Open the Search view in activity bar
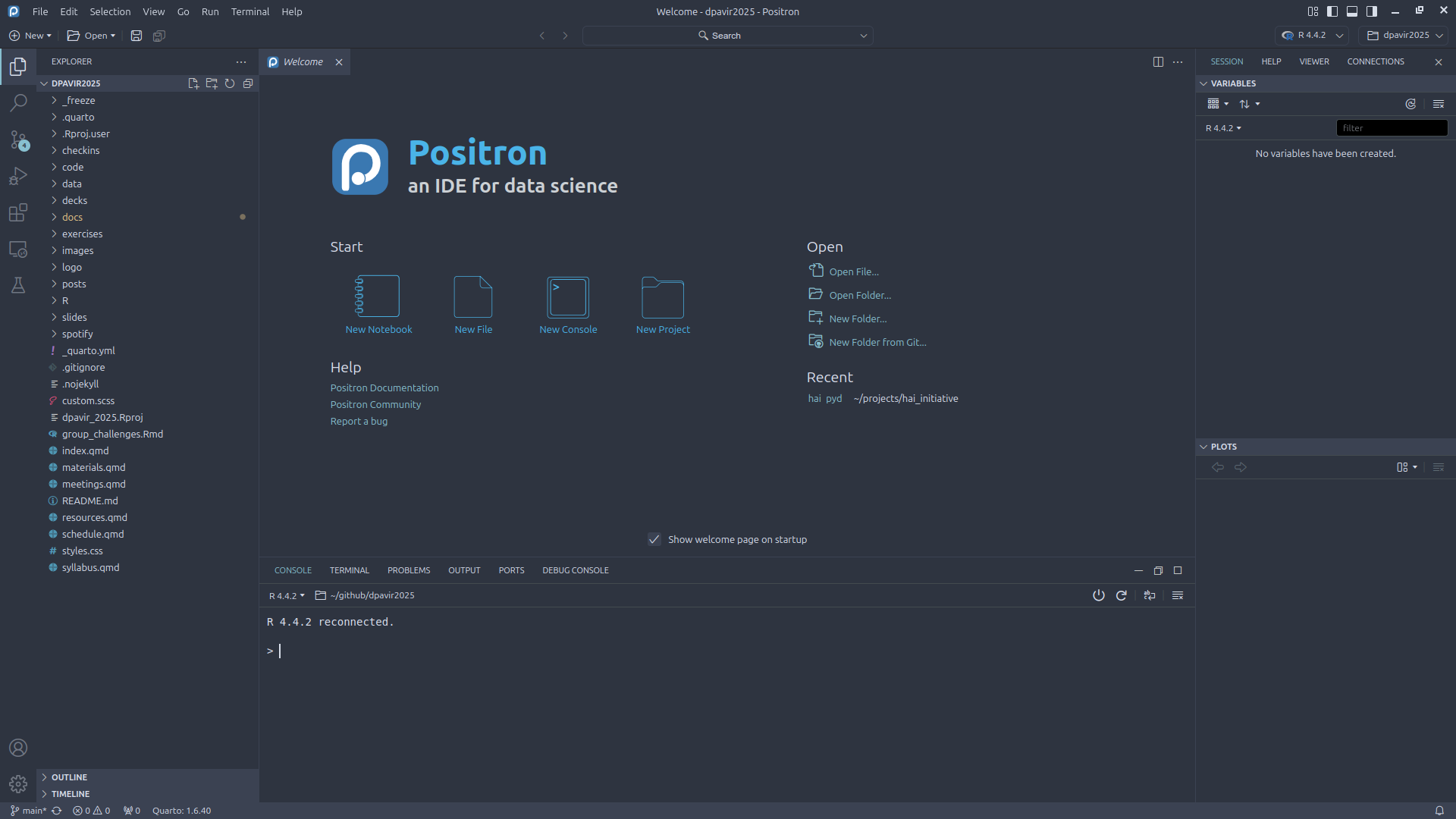 (18, 102)
